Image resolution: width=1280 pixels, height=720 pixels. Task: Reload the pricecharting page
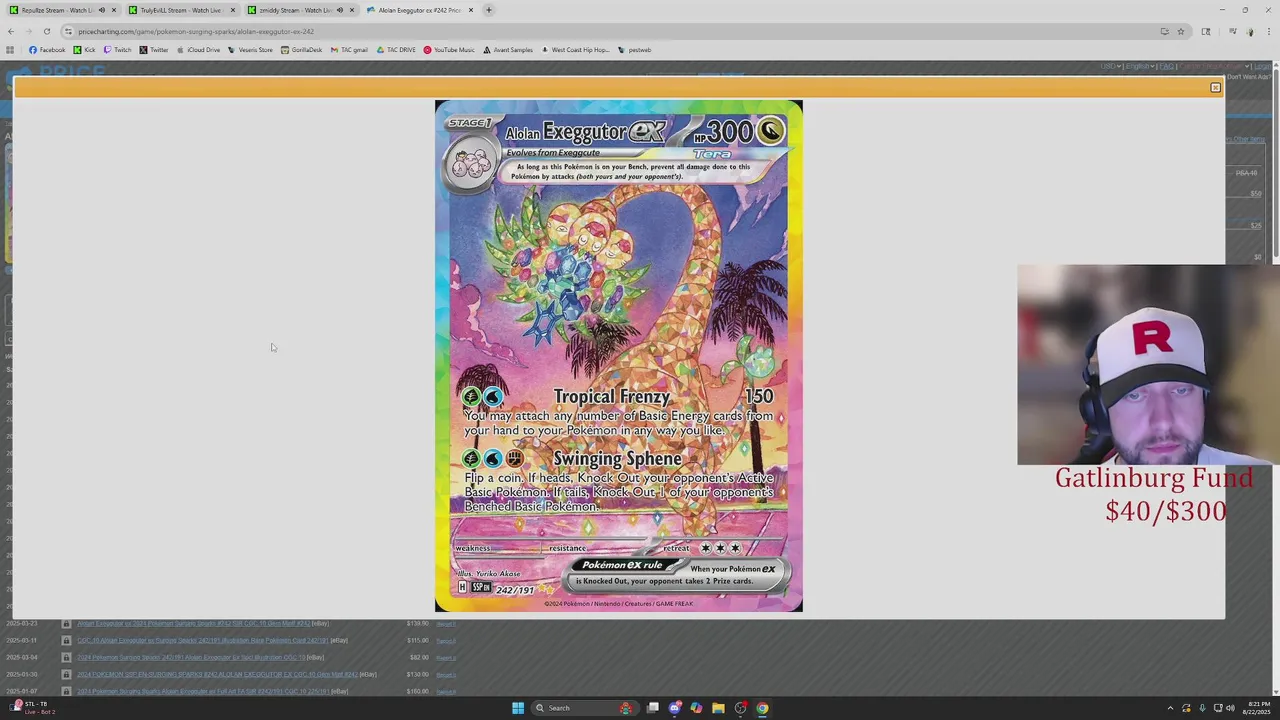tap(46, 31)
